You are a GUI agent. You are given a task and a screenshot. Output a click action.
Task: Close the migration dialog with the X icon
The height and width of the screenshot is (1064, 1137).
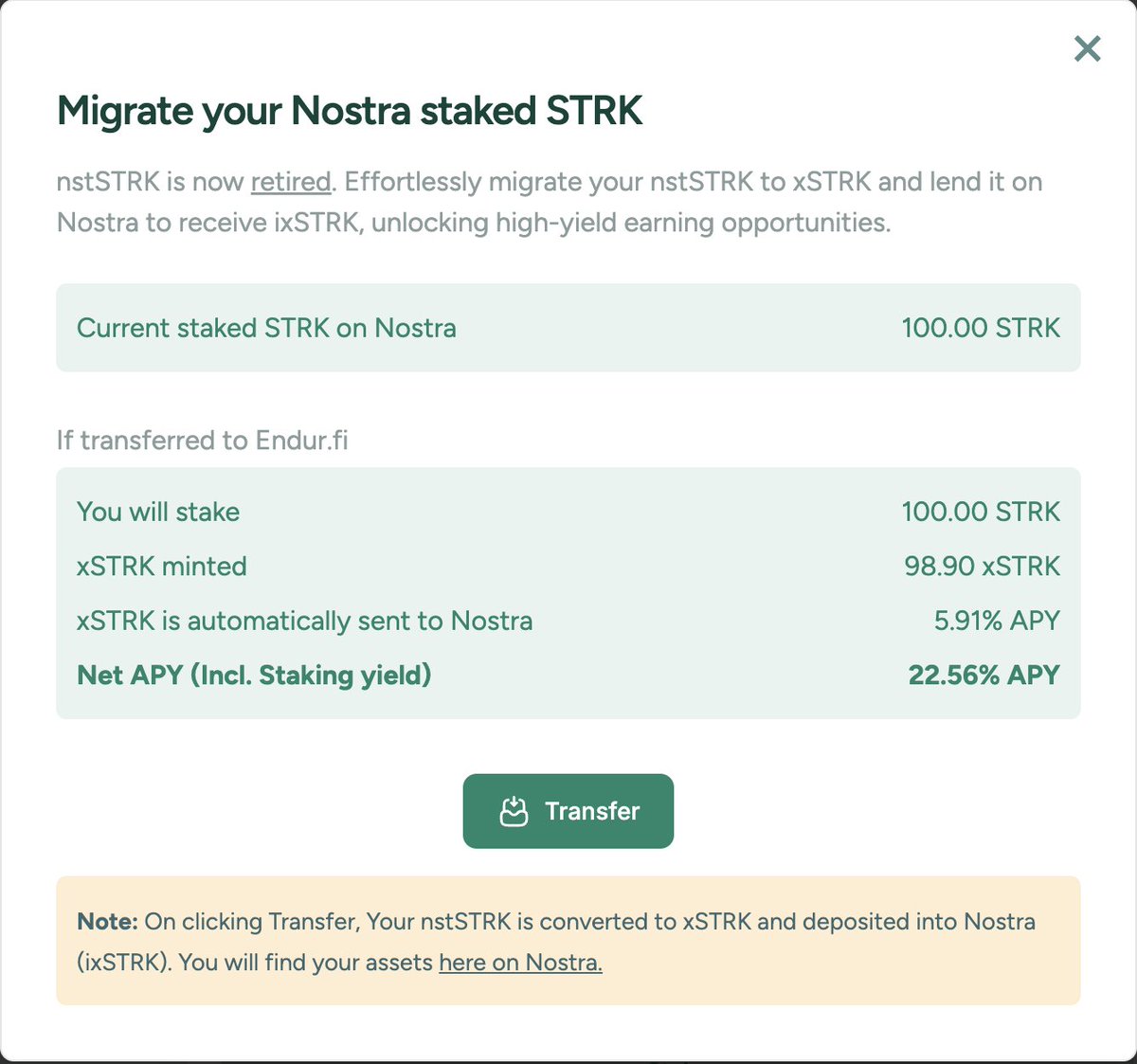coord(1088,48)
